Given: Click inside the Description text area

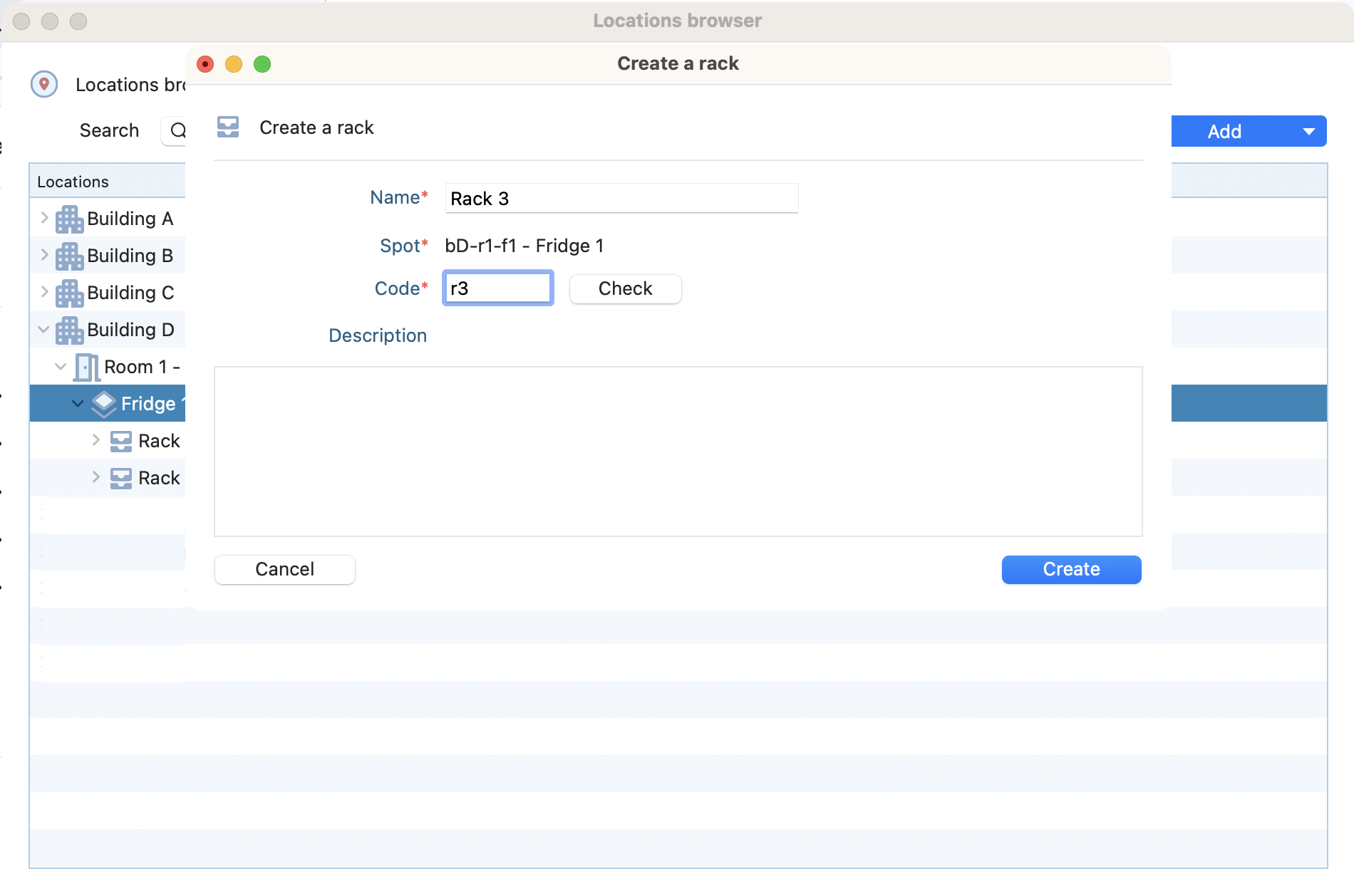Looking at the screenshot, I should point(678,451).
